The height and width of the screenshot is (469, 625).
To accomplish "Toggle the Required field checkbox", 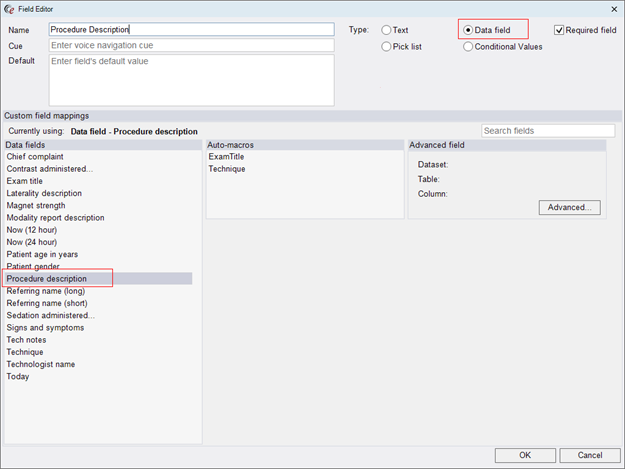I will pyautogui.click(x=559, y=30).
